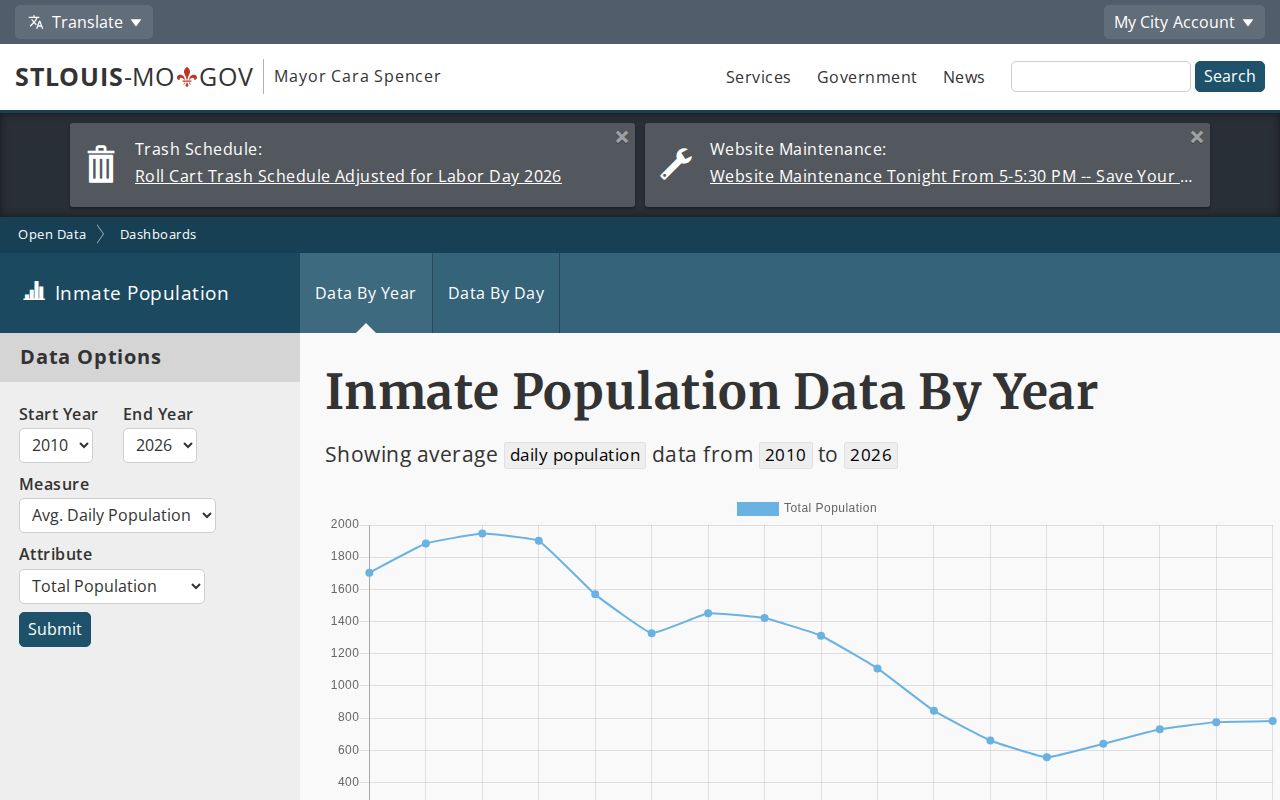Click the "2010" highlighted value in subtitle
Image resolution: width=1280 pixels, height=800 pixels.
(x=785, y=455)
